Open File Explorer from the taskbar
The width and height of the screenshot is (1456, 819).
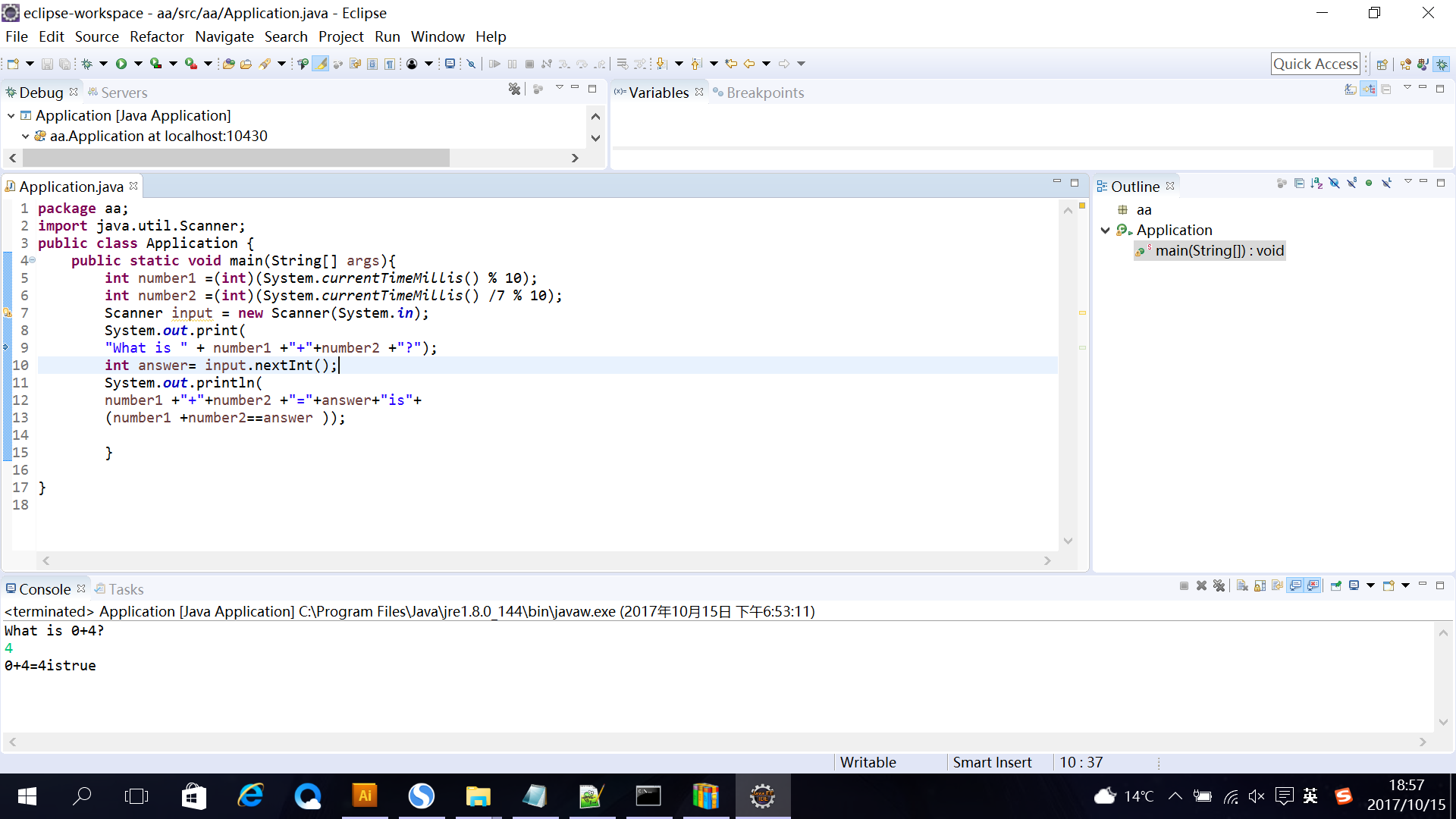pyautogui.click(x=479, y=796)
